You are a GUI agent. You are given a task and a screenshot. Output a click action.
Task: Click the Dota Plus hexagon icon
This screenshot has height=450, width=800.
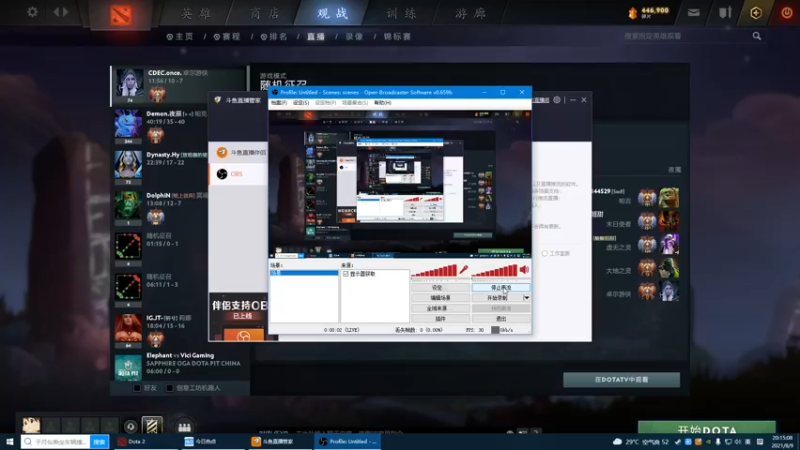(756, 13)
